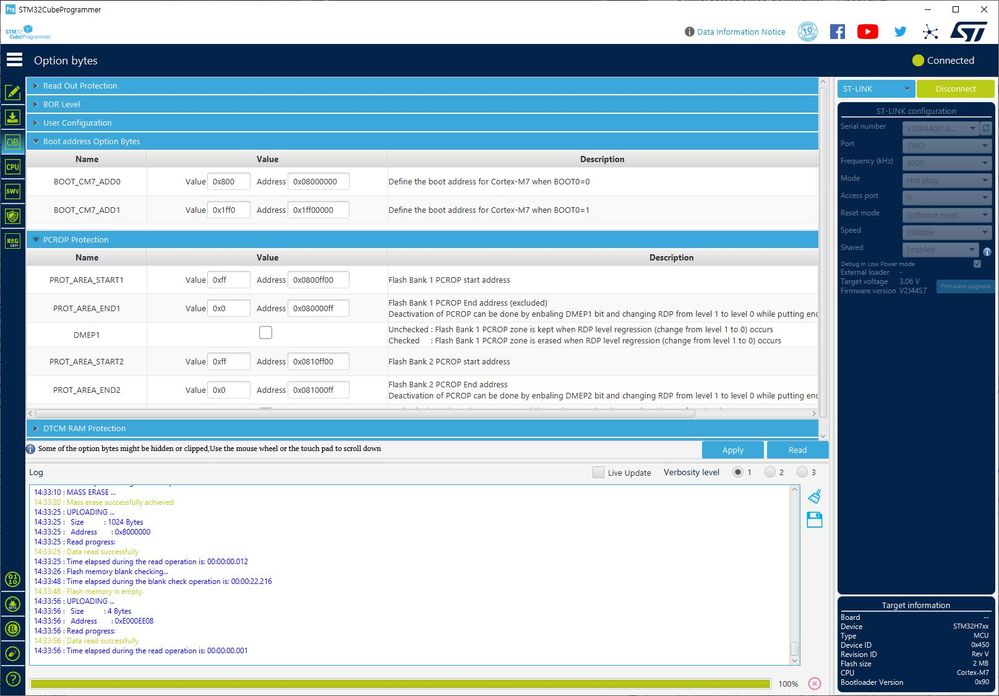Viewport: 999px width, 696px height.
Task: Open the Mode dropdown
Action: click(x=947, y=180)
